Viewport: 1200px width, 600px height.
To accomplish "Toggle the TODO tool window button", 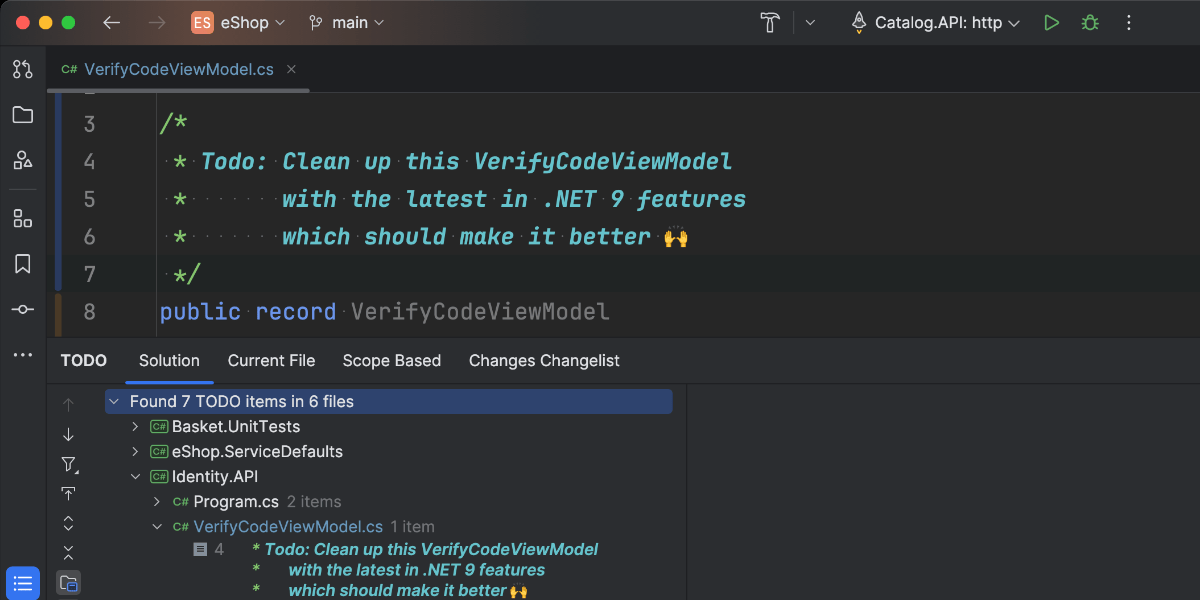I will tap(22, 582).
